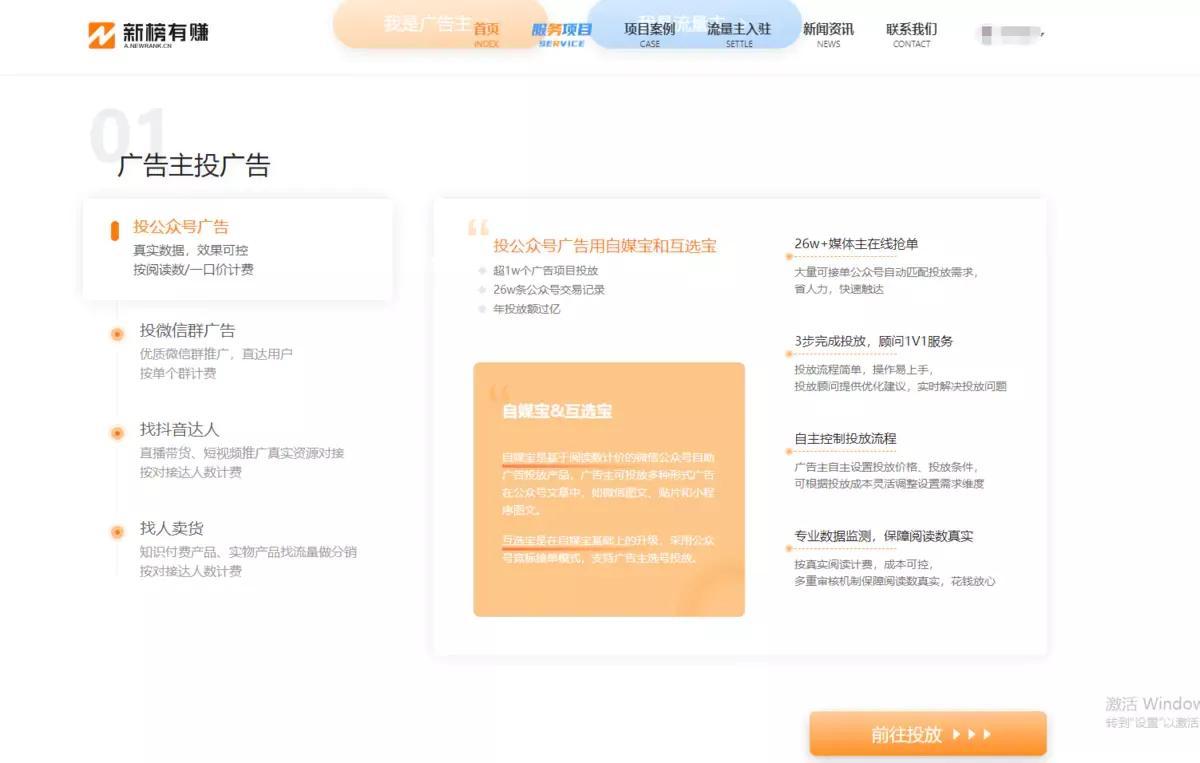
Task: Open the 联系我们 nav item
Action: pos(912,34)
